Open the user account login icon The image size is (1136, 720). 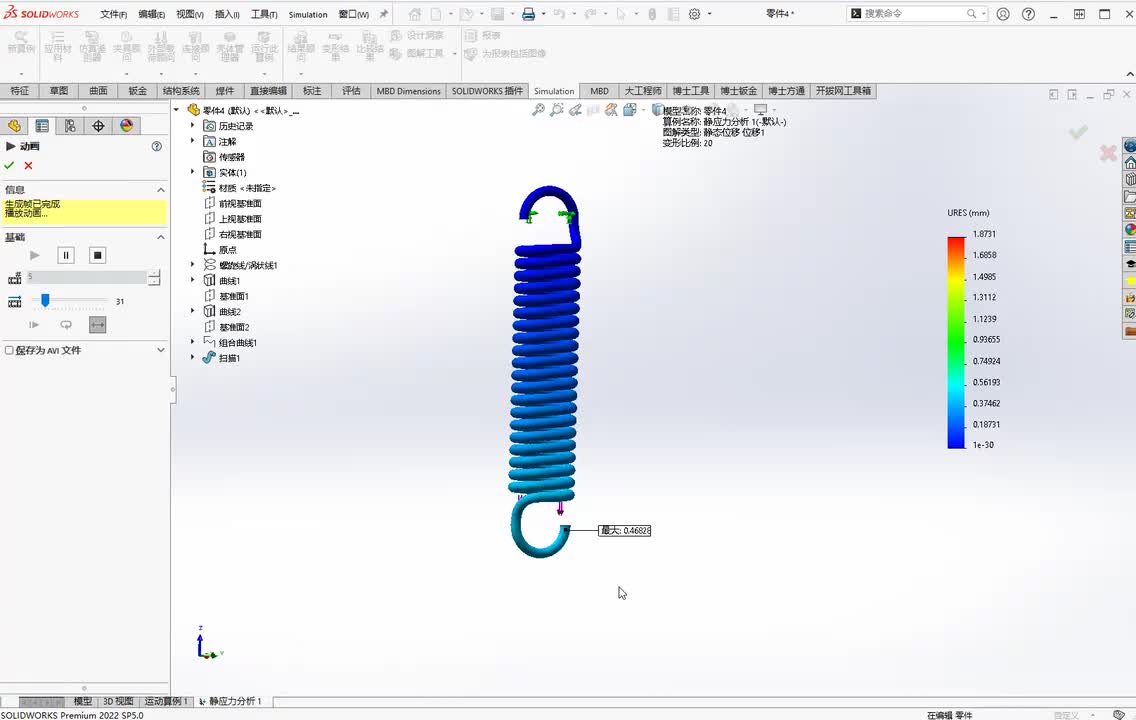[x=1003, y=14]
